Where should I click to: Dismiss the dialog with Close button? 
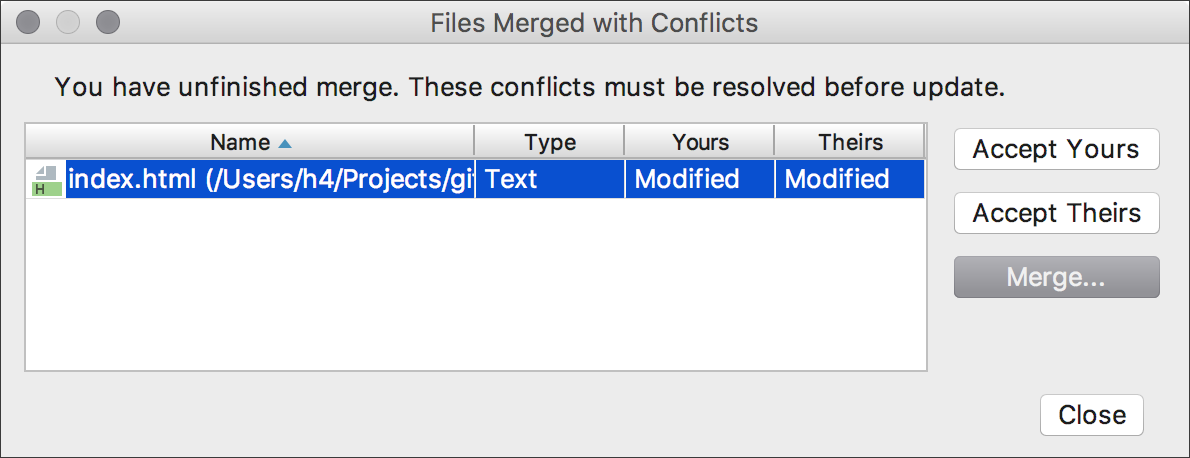(x=1091, y=415)
